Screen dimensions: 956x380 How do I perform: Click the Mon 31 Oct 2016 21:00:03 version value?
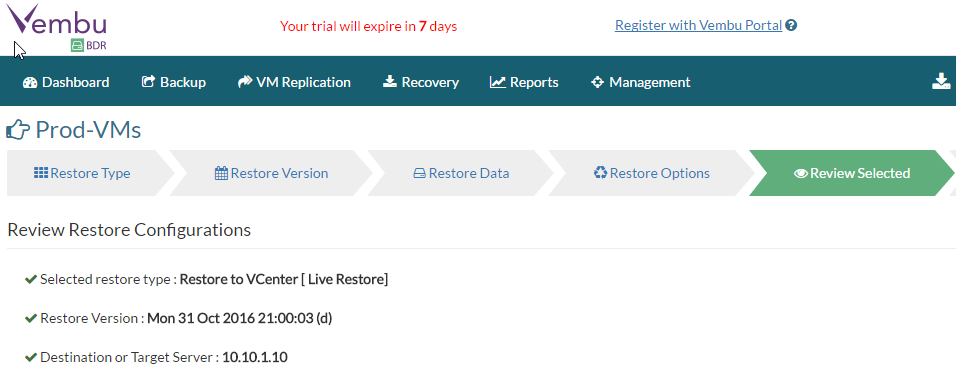[240, 318]
